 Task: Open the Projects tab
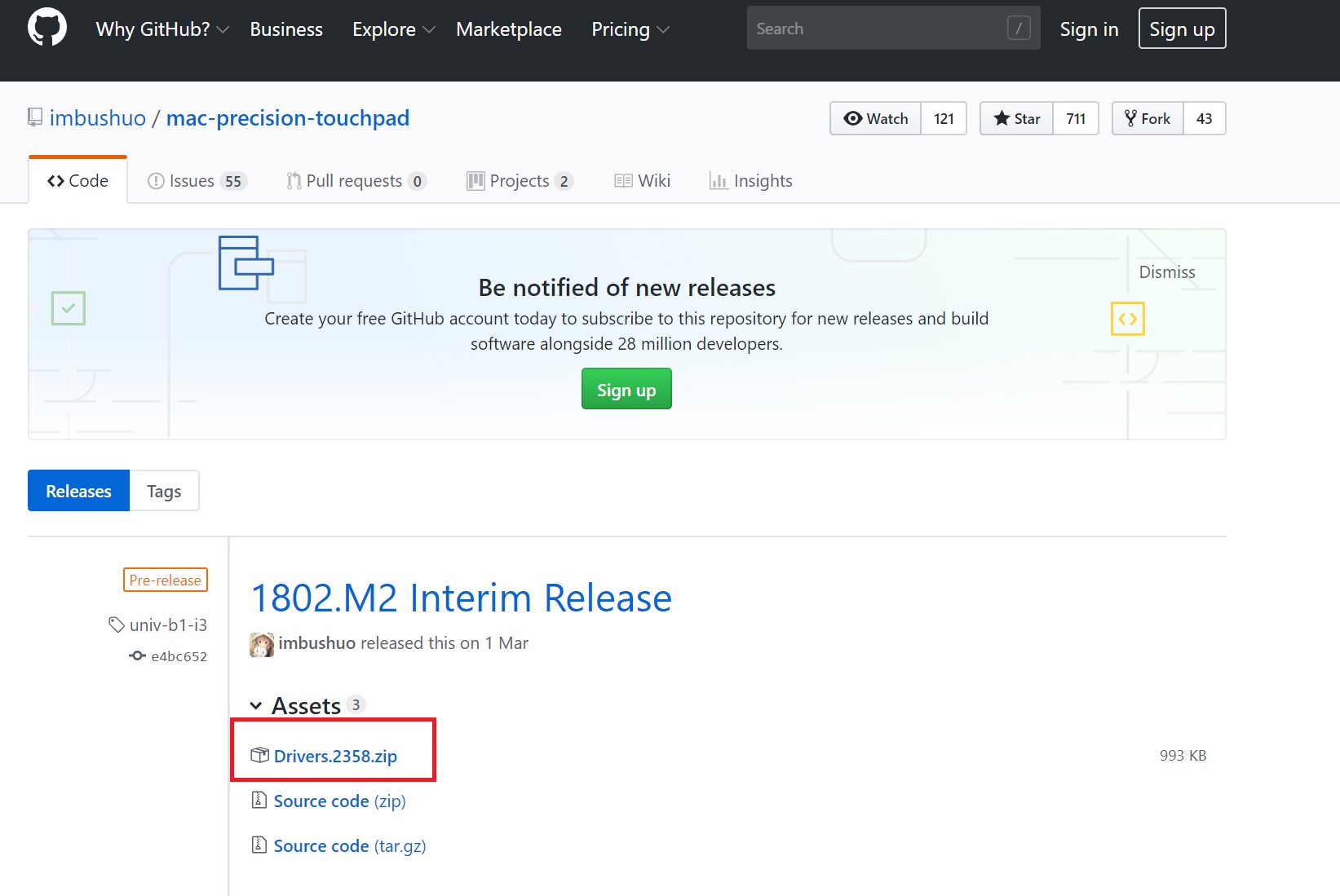click(x=520, y=180)
